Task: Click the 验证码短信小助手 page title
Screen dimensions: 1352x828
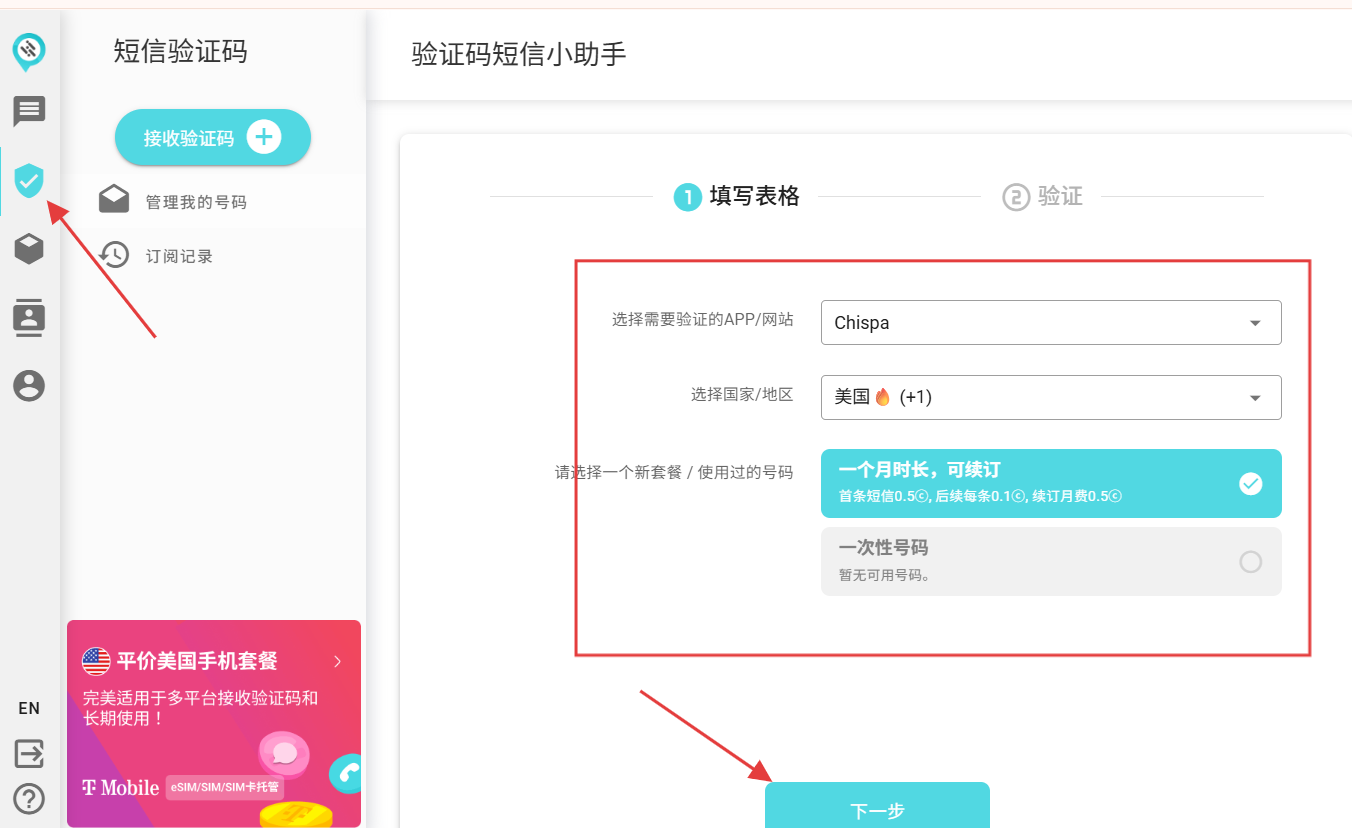Action: tap(519, 54)
